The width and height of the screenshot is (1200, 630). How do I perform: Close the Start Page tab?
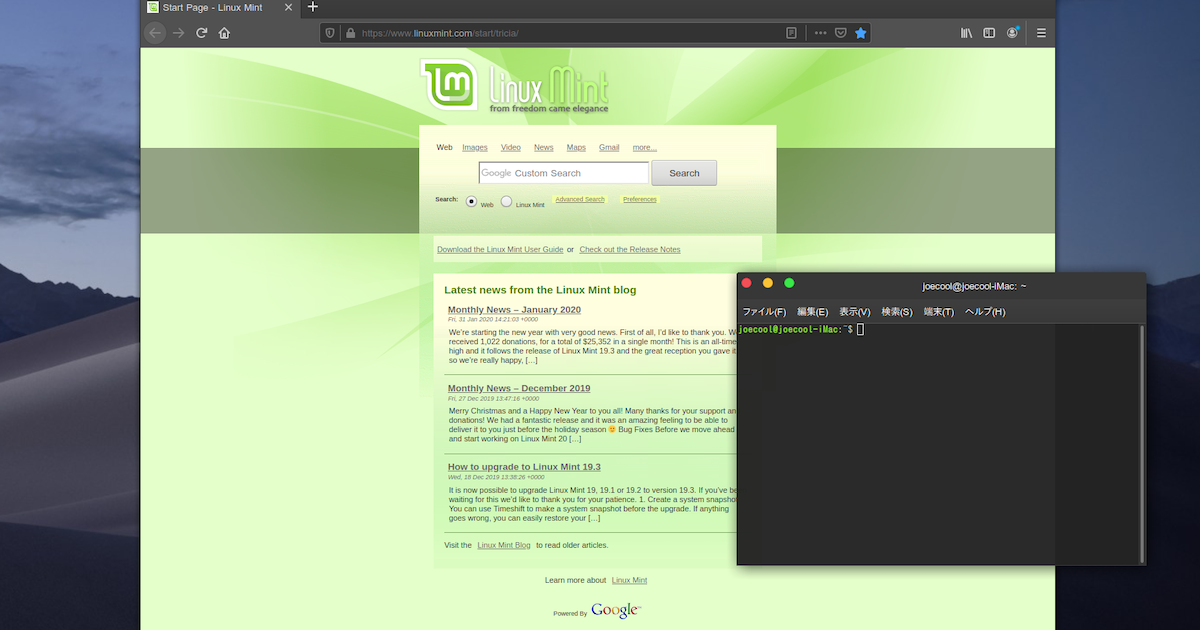(288, 7)
